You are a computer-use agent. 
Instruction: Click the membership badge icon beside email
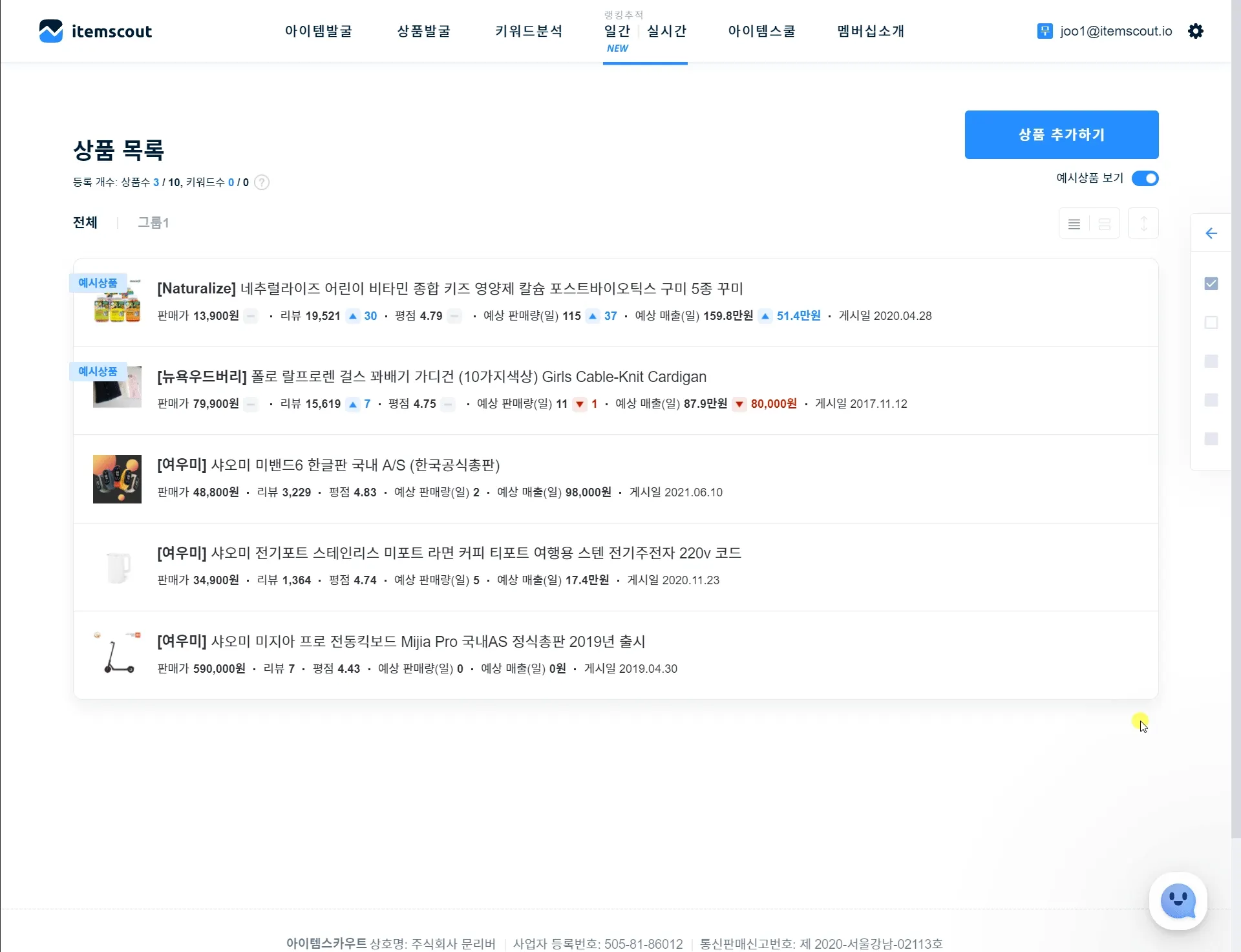pyautogui.click(x=1045, y=31)
